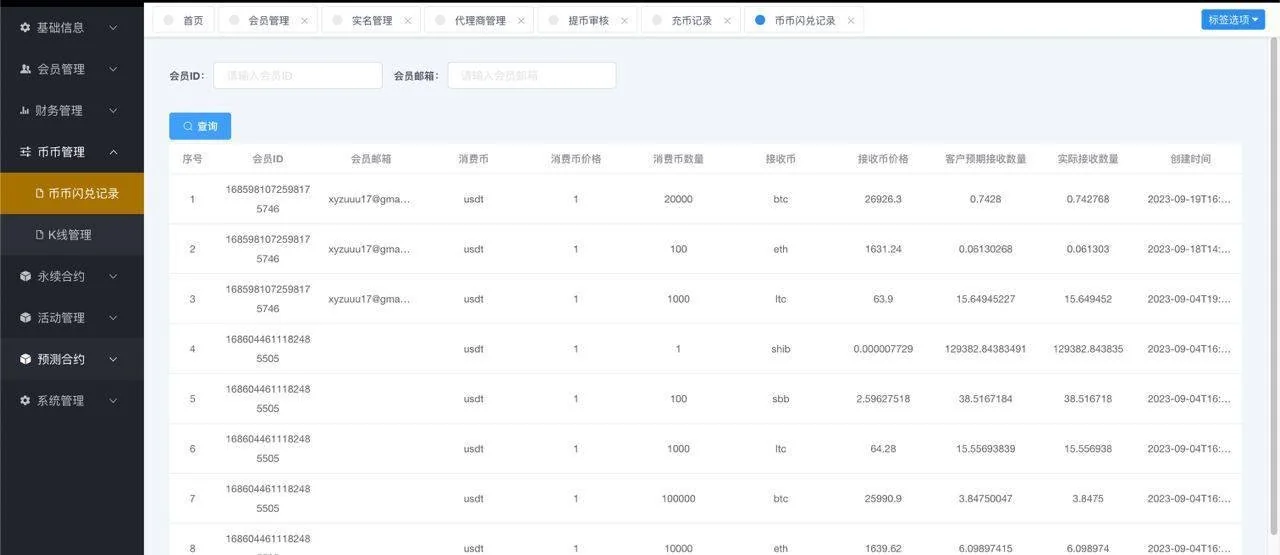
Task: Close the 币币闪兑记录 tab
Action: (850, 21)
